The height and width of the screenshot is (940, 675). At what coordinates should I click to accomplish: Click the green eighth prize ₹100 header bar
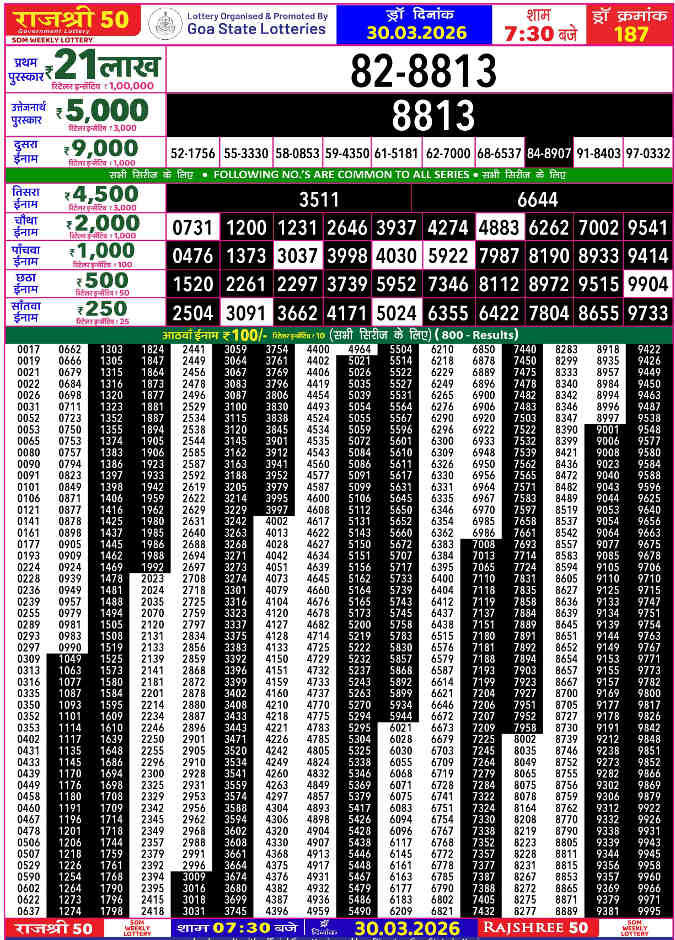pos(337,333)
